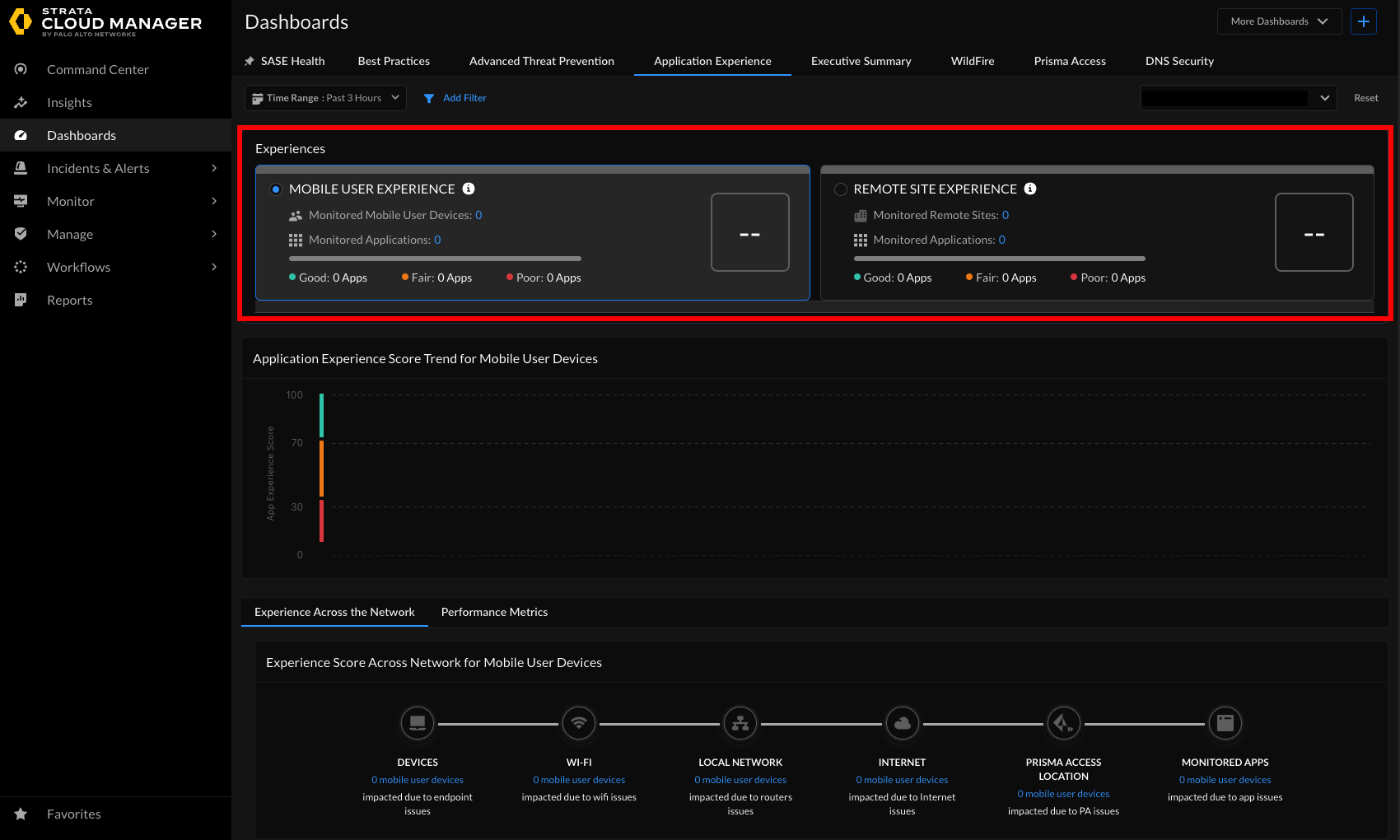1400x840 pixels.
Task: Select the Mobile User Experience radio button
Action: coord(276,189)
